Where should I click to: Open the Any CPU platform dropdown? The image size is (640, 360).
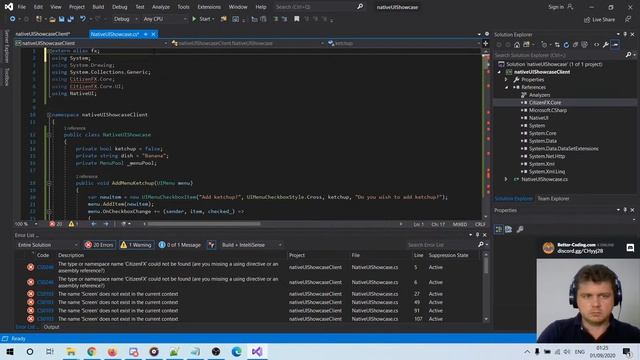164,19
